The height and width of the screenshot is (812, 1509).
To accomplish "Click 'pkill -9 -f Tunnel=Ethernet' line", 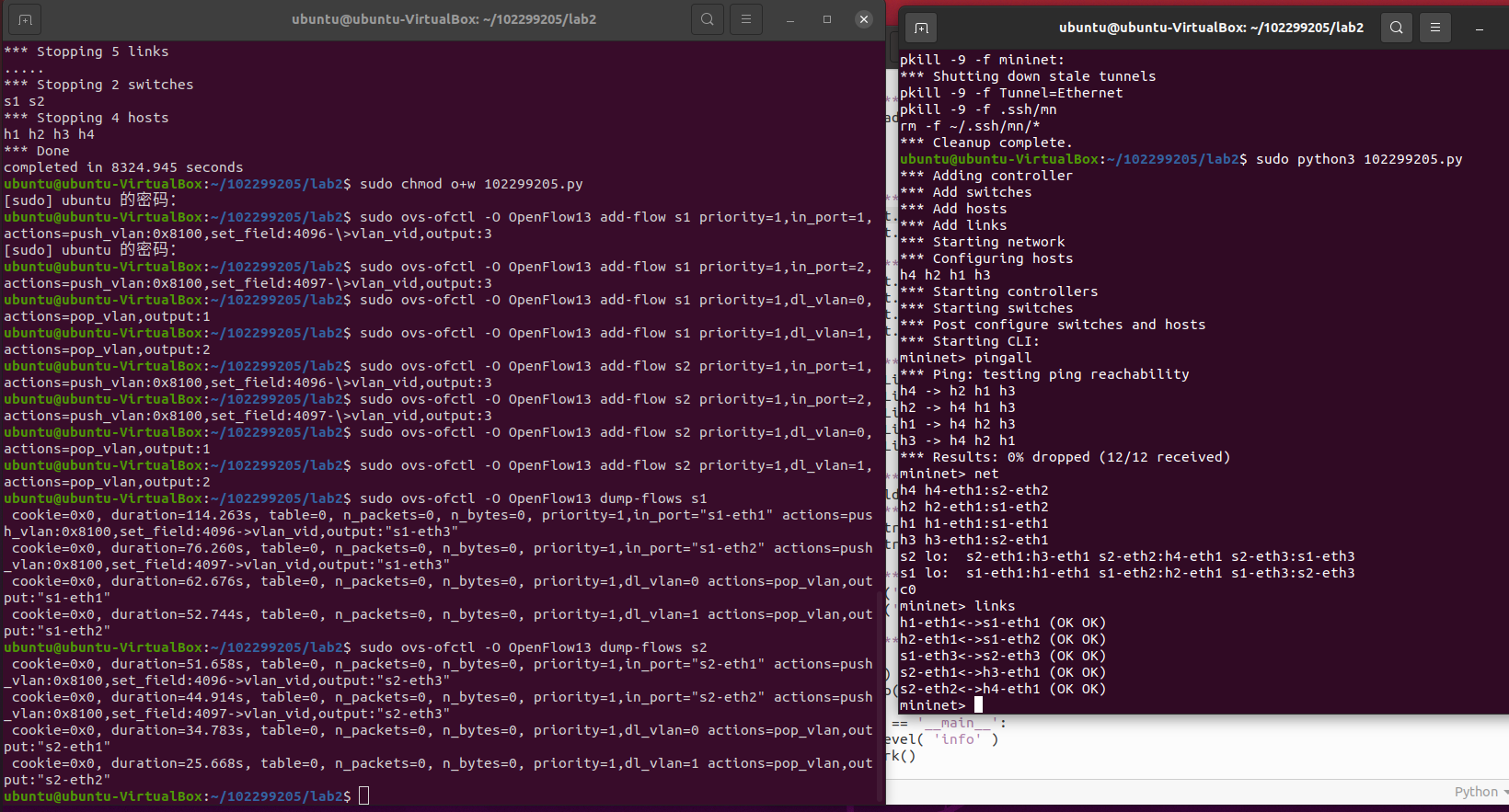I will pos(1011,93).
